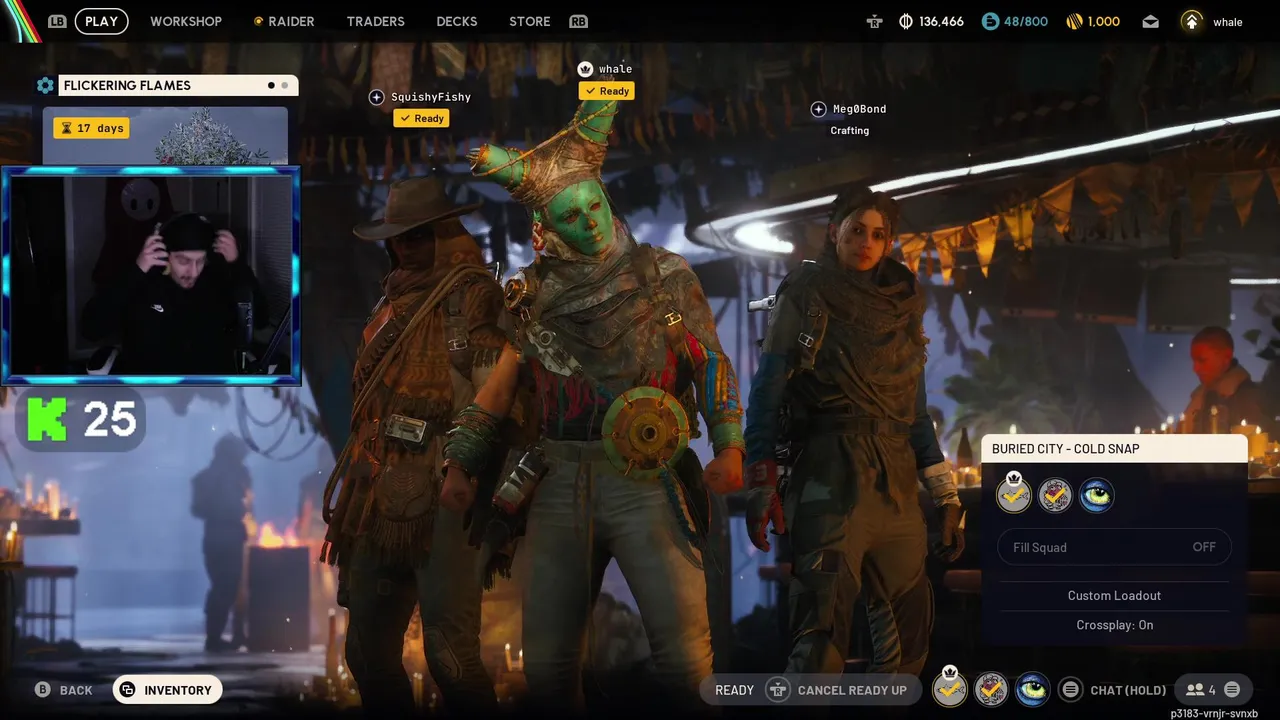
Task: Switch to the RAIDER tab
Action: point(291,21)
